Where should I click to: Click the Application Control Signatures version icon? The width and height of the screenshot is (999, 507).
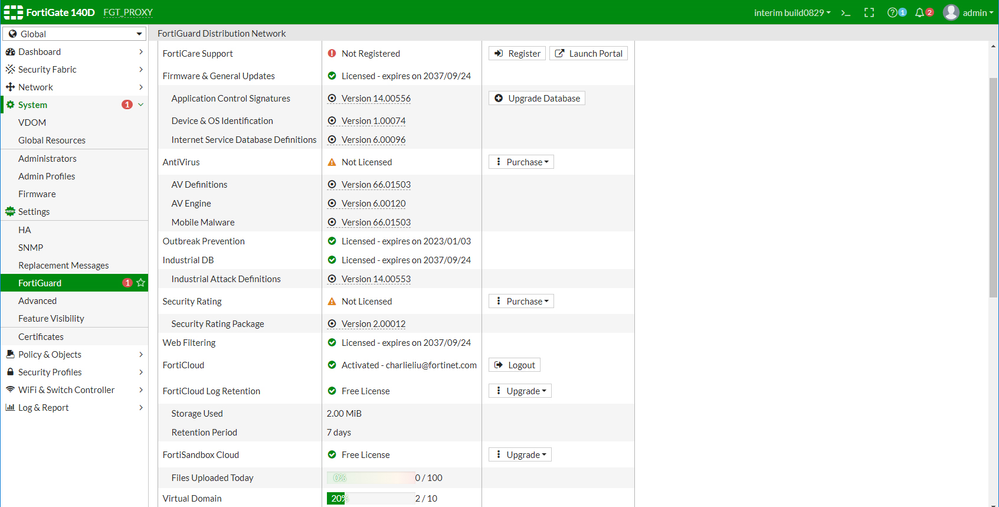click(332, 99)
